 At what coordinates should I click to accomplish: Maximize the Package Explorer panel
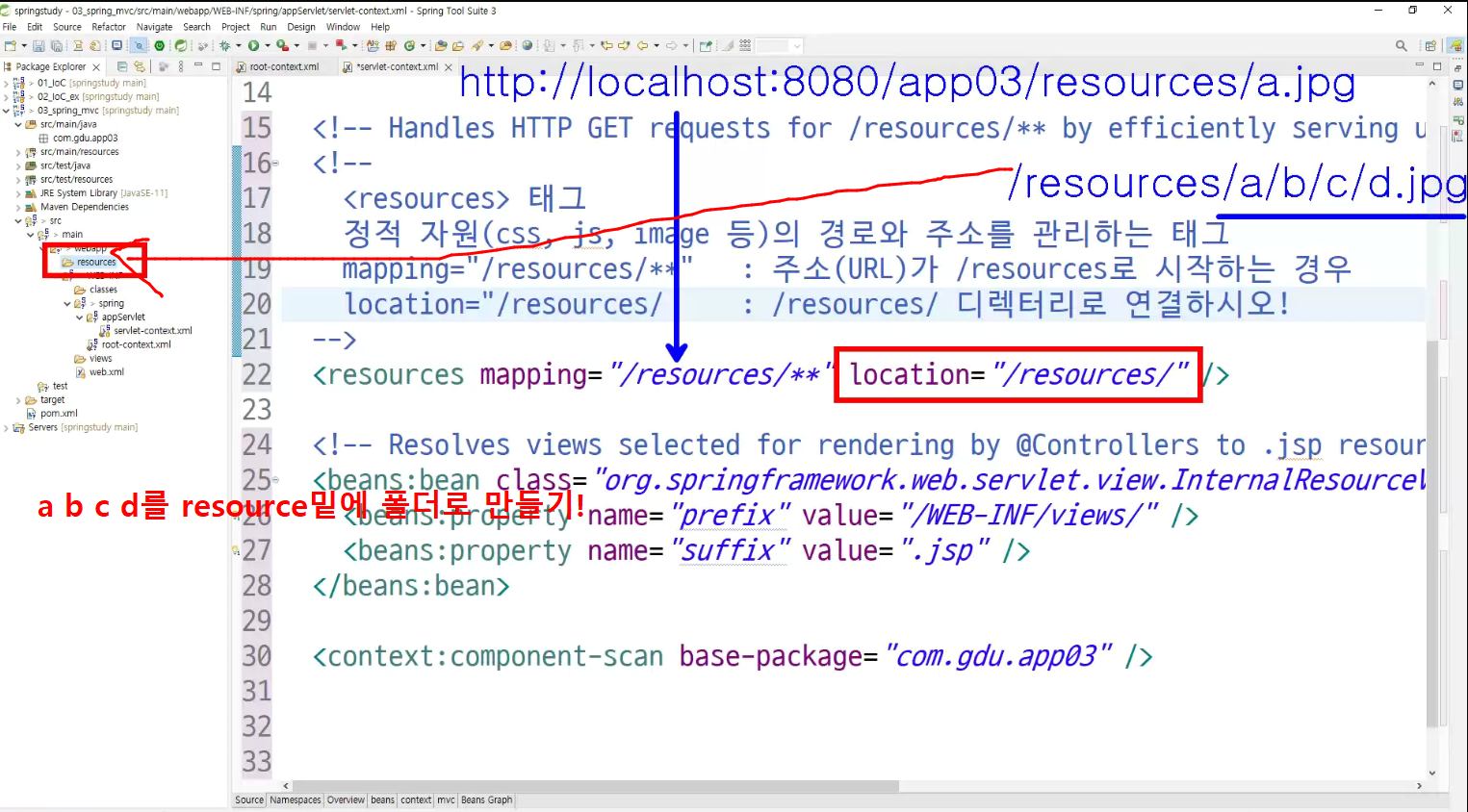pyautogui.click(x=216, y=66)
